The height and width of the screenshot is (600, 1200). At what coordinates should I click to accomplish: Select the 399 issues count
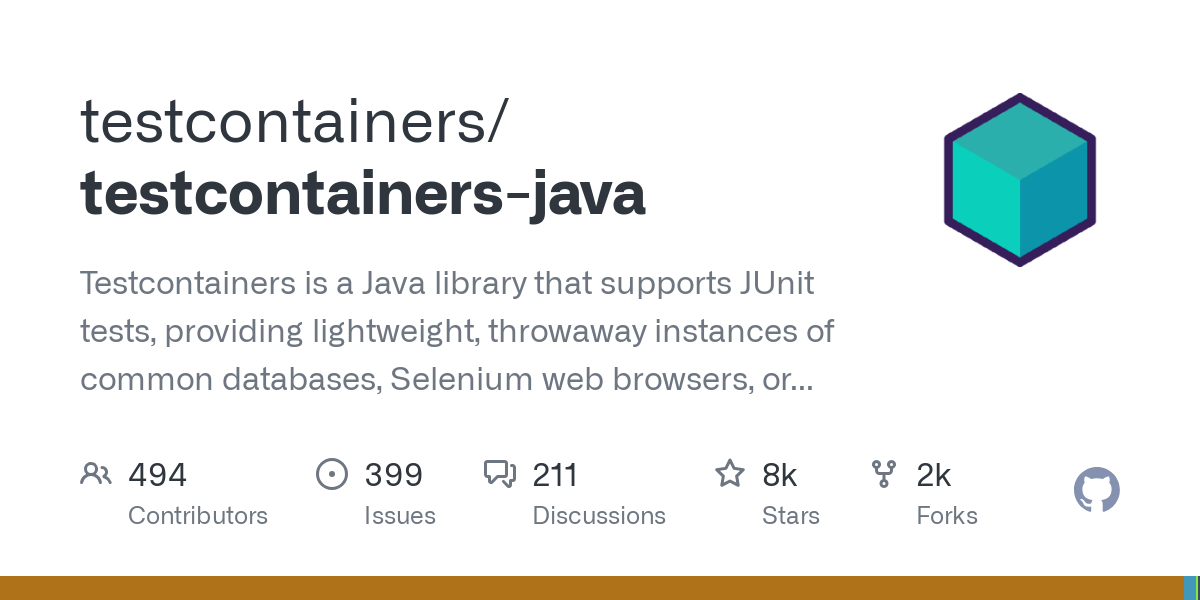click(393, 475)
